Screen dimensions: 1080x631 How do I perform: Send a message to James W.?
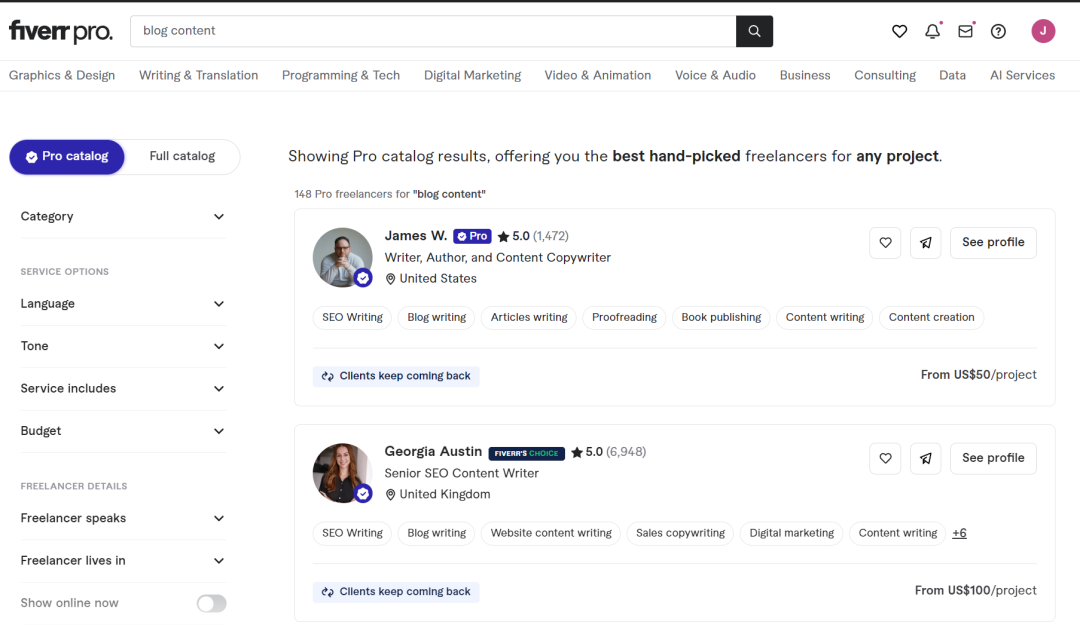pyautogui.click(x=926, y=242)
